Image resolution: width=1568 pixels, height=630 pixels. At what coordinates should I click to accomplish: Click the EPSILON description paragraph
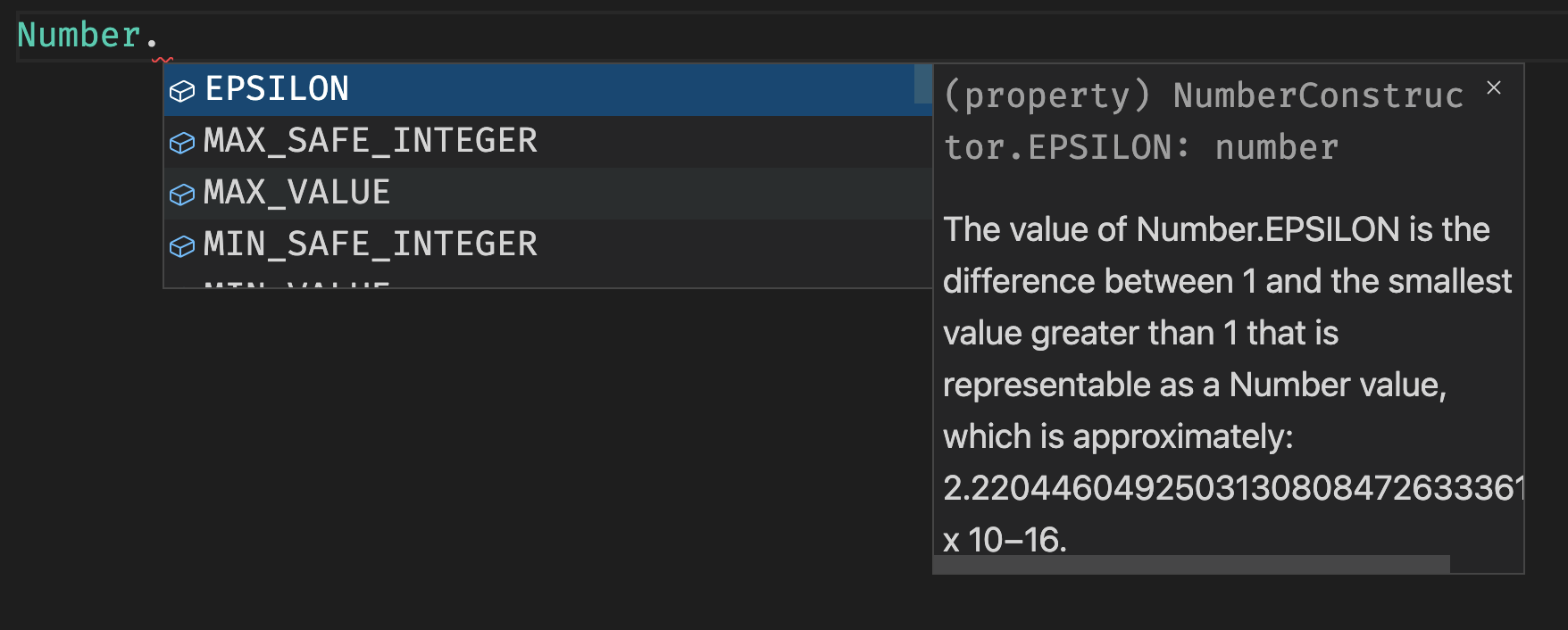click(x=1227, y=333)
